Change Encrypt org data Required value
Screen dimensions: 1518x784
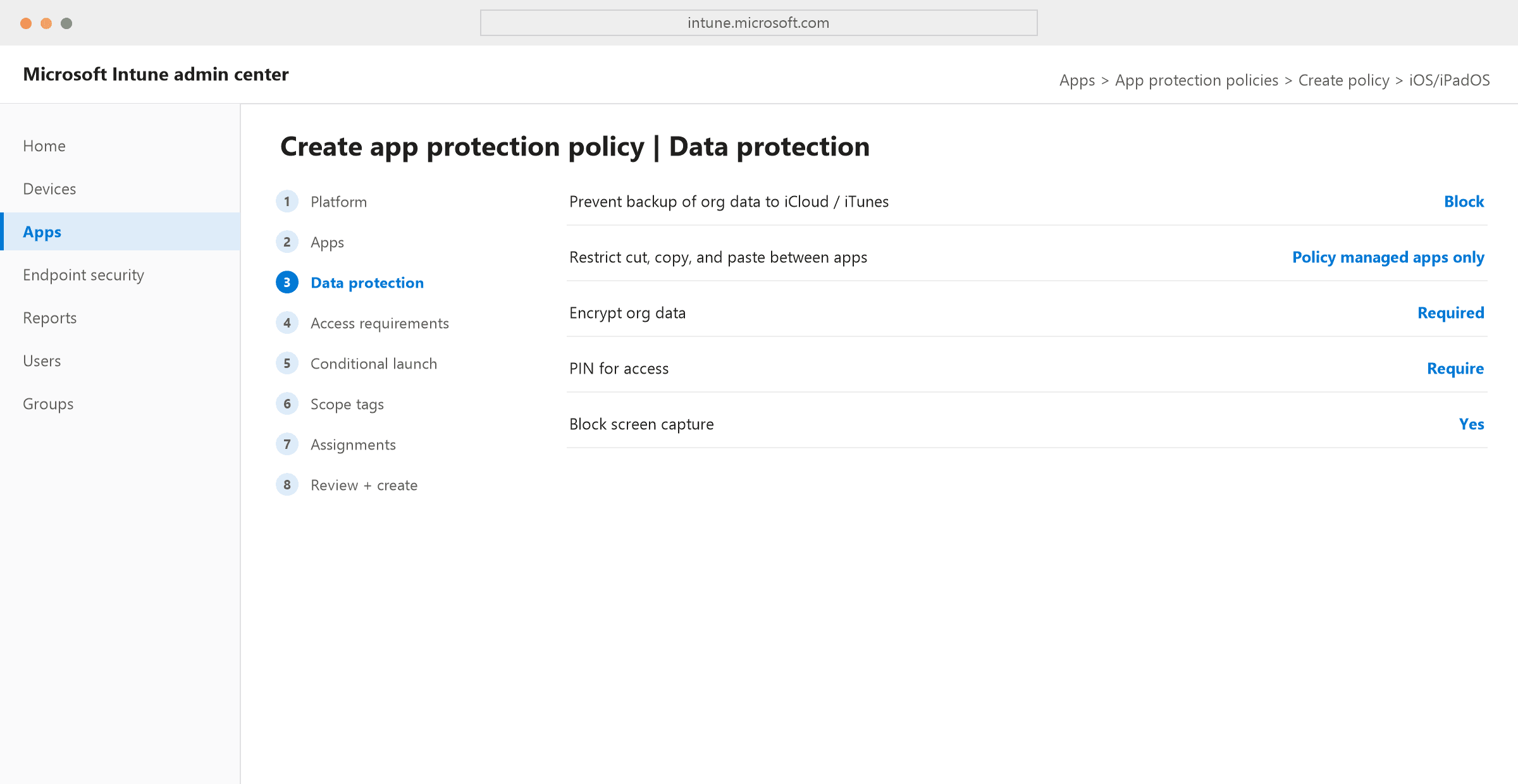[1450, 314]
